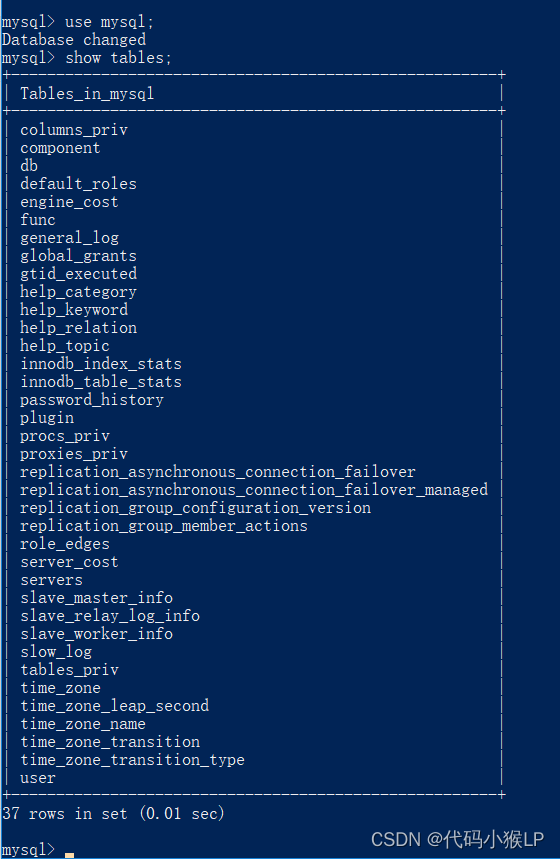The height and width of the screenshot is (859, 560).
Task: Select replication_group_member_actions table name
Action: pos(164,526)
